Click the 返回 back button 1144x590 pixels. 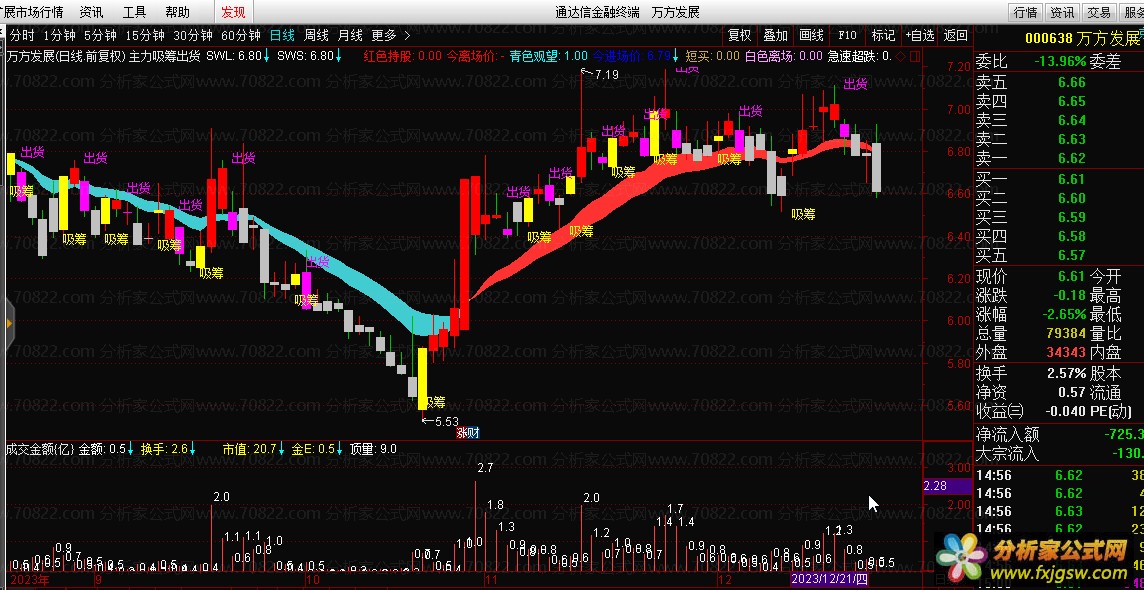click(956, 35)
